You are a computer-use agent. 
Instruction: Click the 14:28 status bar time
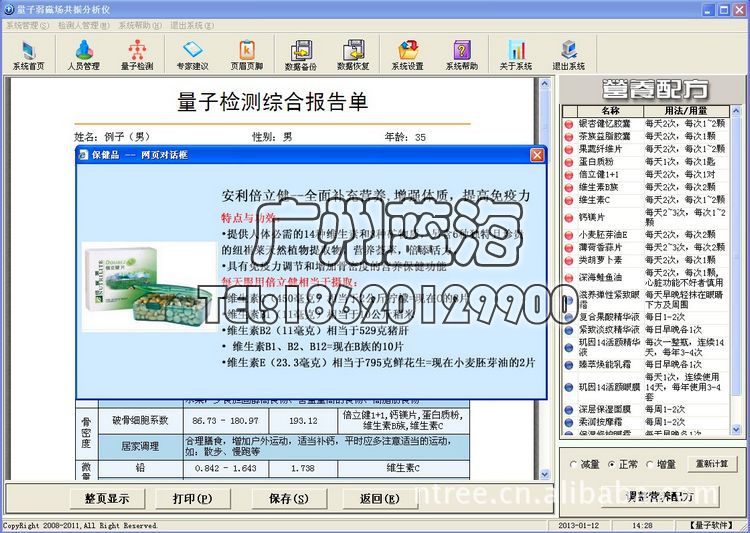coord(642,526)
